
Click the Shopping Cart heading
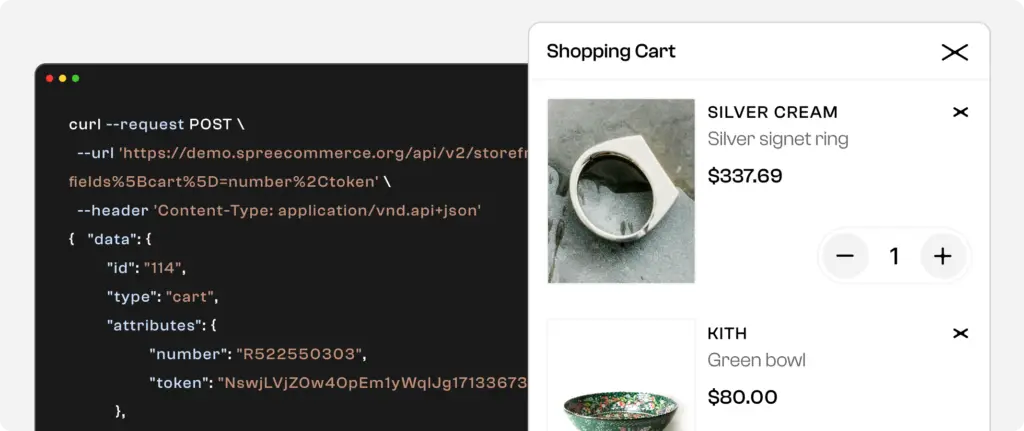[611, 52]
